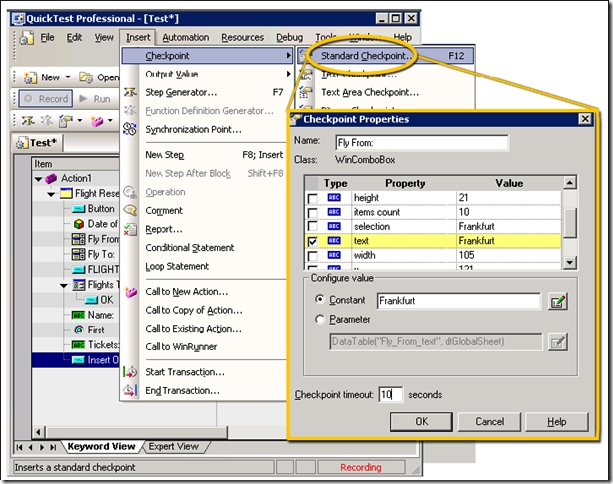This screenshot has width=613, height=484.
Task: Choose Conditional Statement menu item
Action: 190,248
